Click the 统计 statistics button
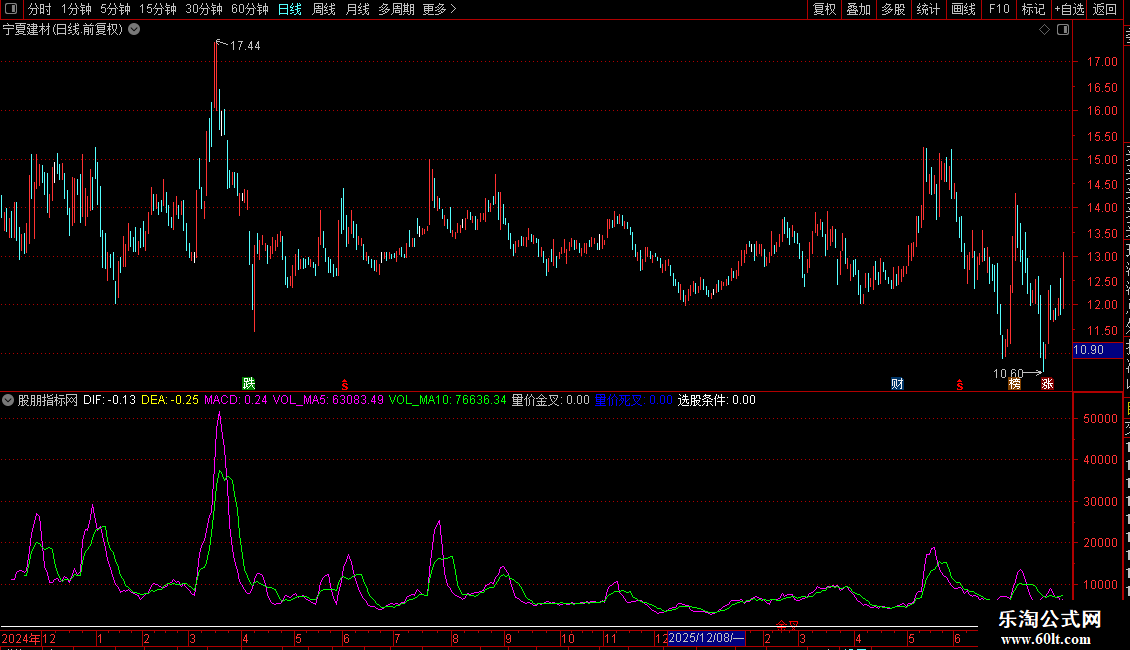The width and height of the screenshot is (1130, 650). (927, 9)
